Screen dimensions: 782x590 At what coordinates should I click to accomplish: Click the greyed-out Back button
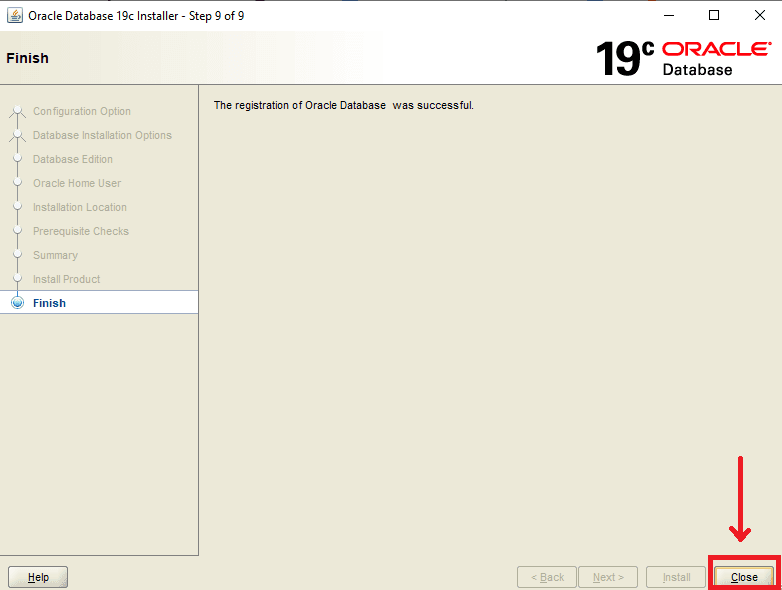[547, 577]
